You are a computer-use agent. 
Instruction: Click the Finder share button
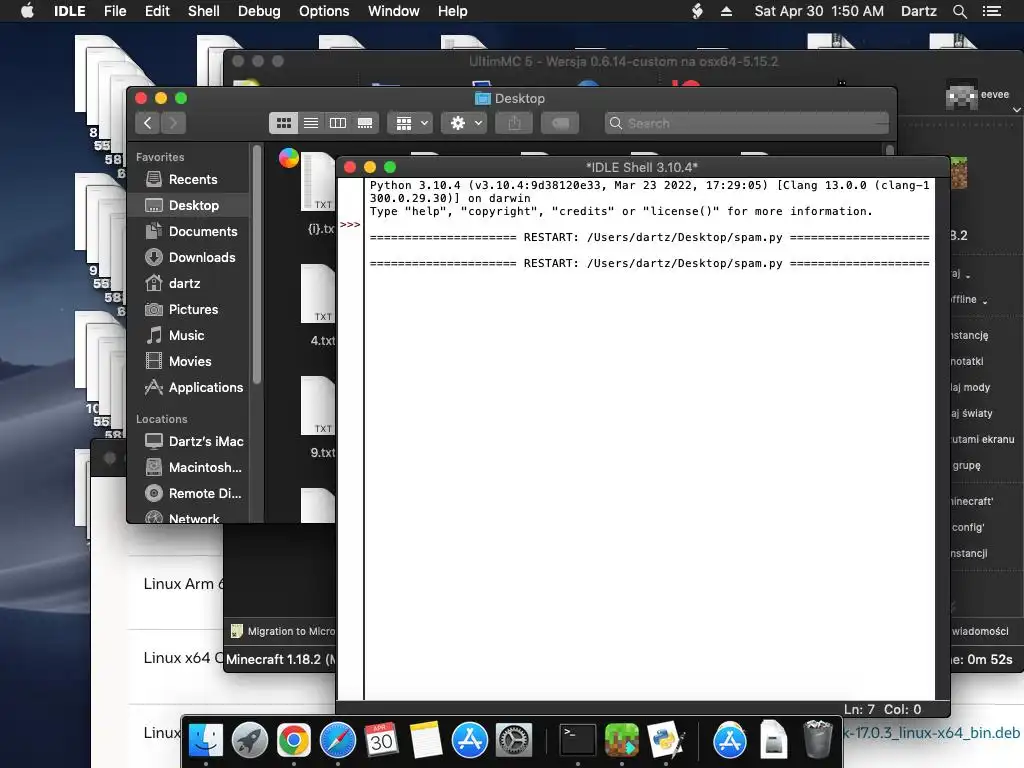click(x=514, y=123)
